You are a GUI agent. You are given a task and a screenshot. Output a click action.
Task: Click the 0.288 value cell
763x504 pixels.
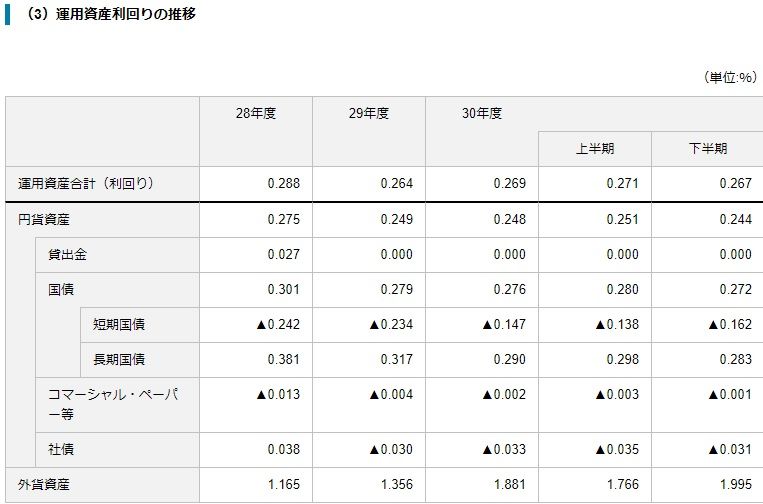point(284,184)
